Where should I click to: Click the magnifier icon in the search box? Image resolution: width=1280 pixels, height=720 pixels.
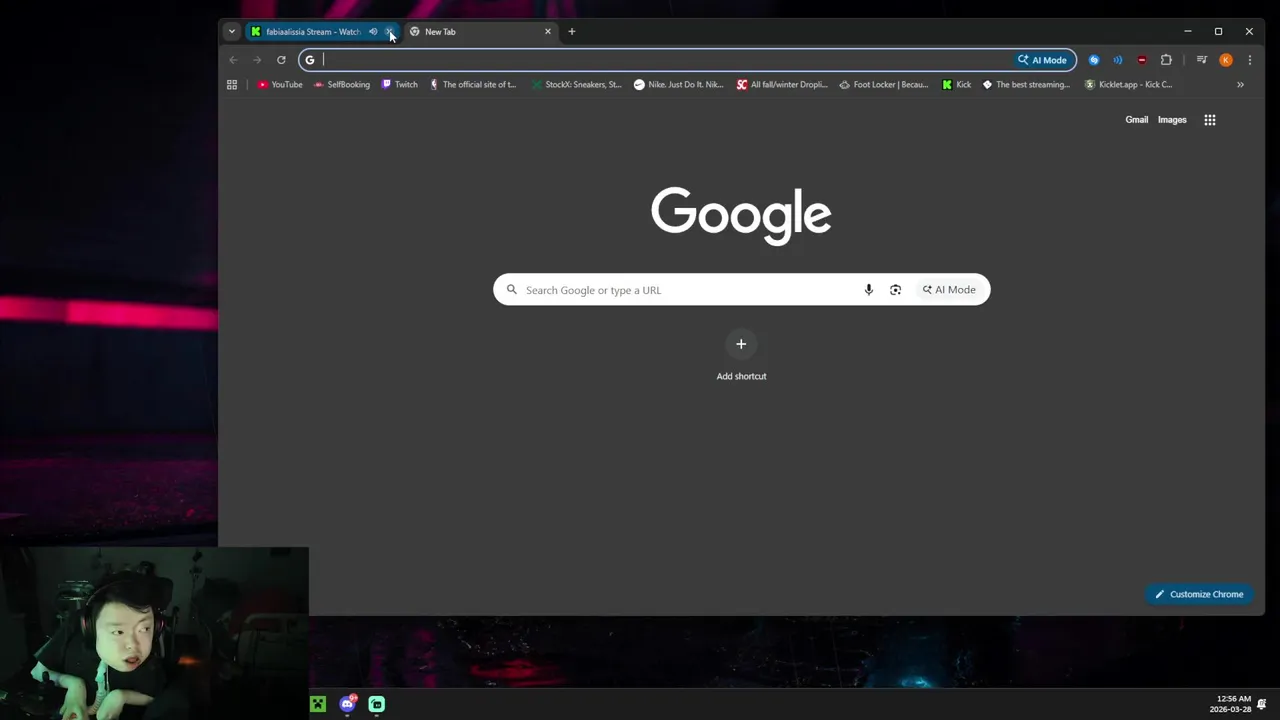pyautogui.click(x=512, y=290)
